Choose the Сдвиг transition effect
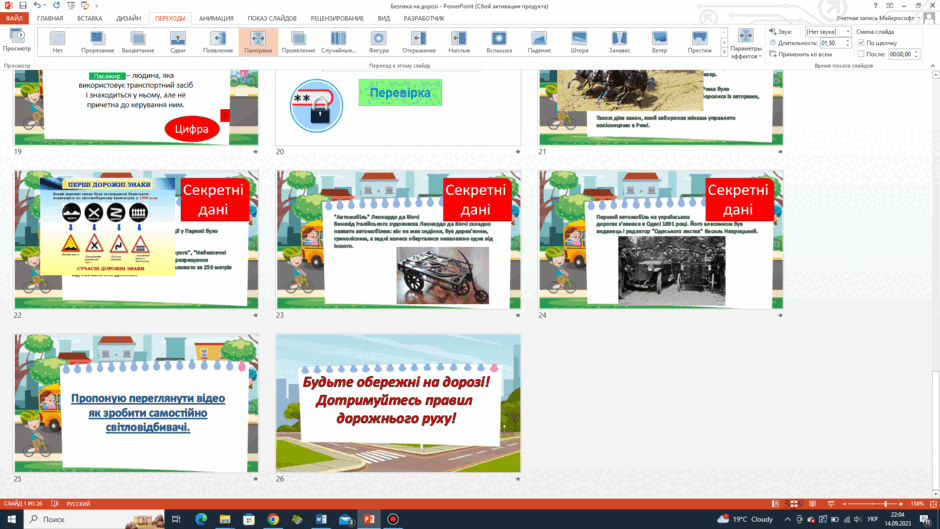This screenshot has height=529, width=940. (177, 42)
